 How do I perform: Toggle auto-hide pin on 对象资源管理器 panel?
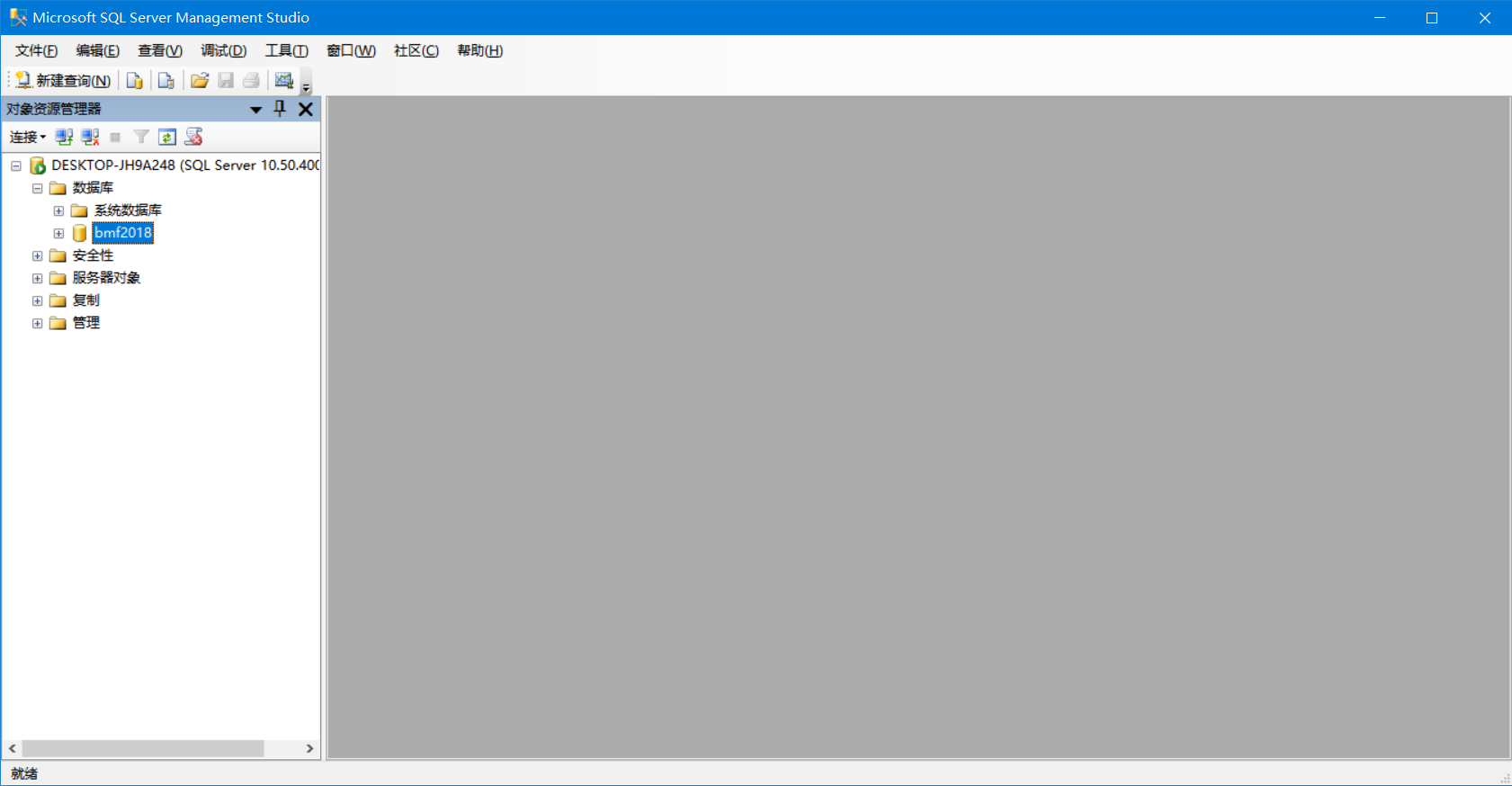pos(280,109)
